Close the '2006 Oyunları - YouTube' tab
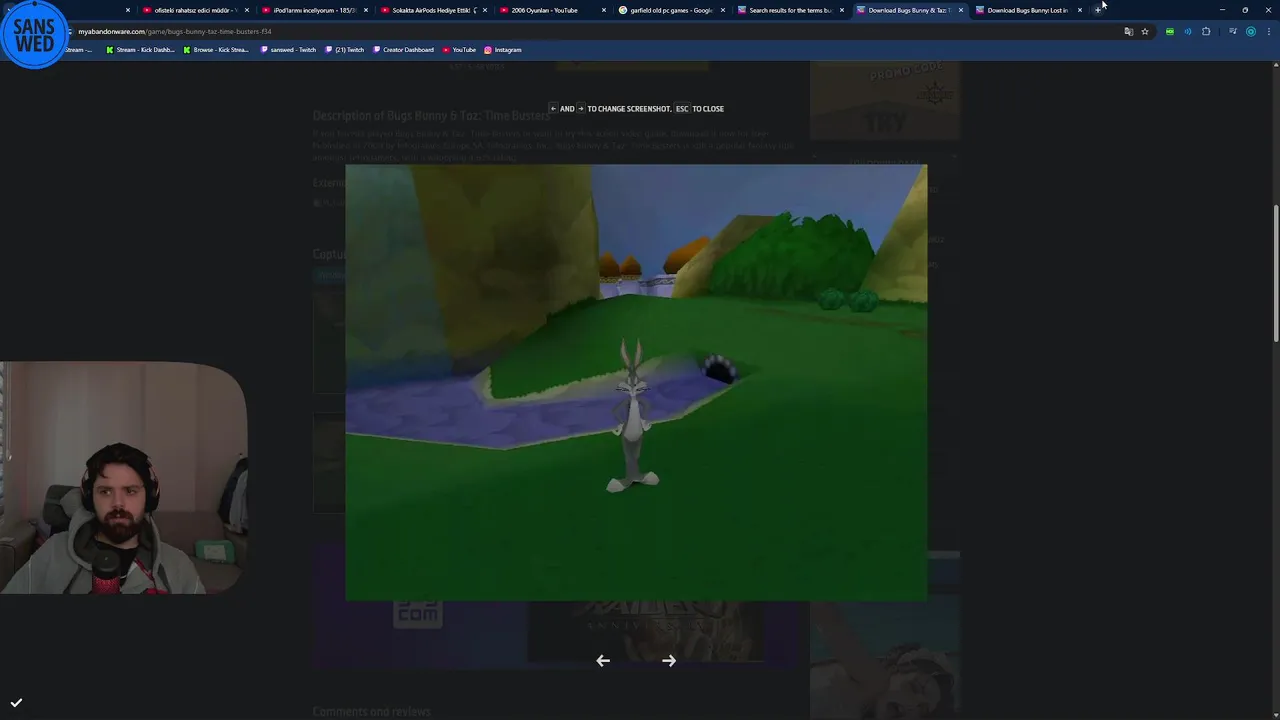Screen dimensions: 1280x720 click(604, 10)
